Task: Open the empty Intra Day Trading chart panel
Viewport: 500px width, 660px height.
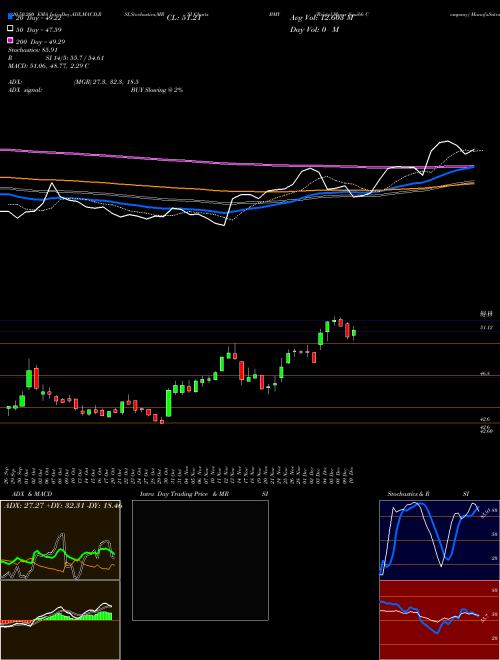Action: [200, 560]
